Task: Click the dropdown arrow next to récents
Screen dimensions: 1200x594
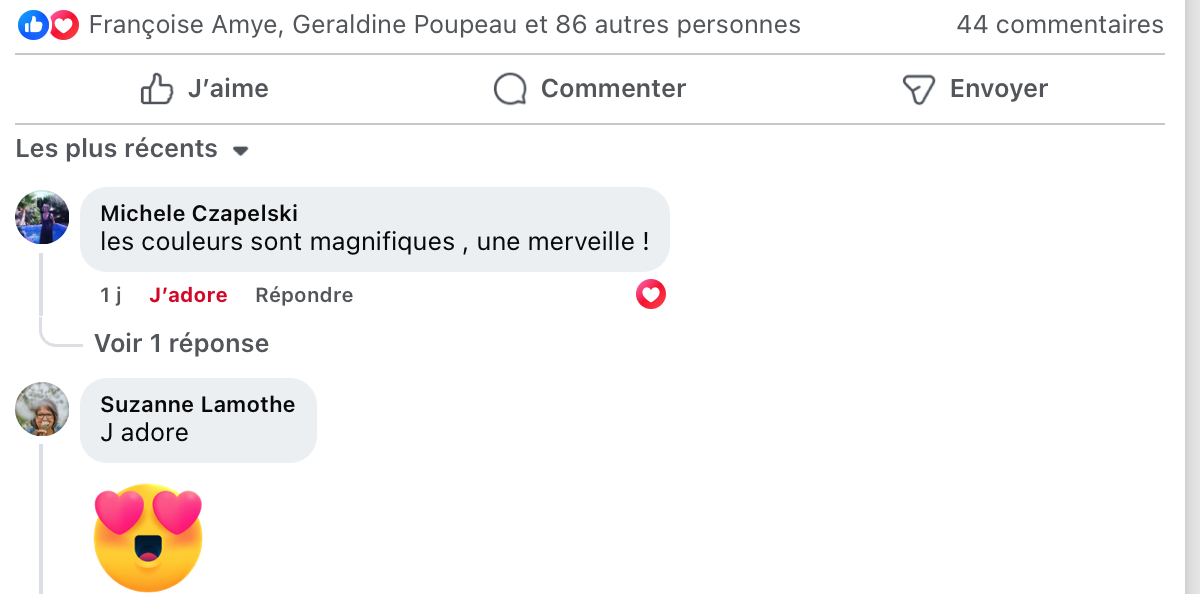Action: 240,151
